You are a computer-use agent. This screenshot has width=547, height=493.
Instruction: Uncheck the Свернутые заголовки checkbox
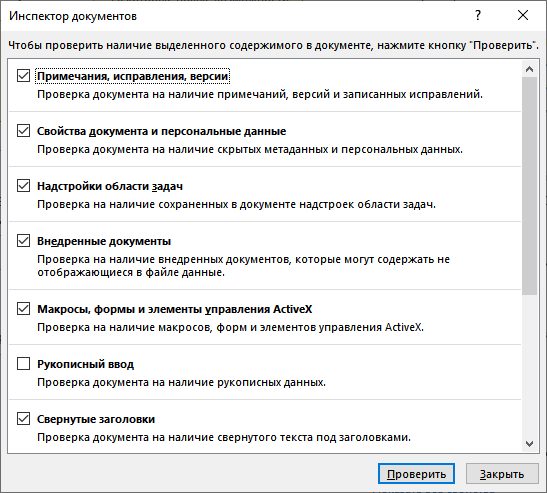click(x=23, y=419)
